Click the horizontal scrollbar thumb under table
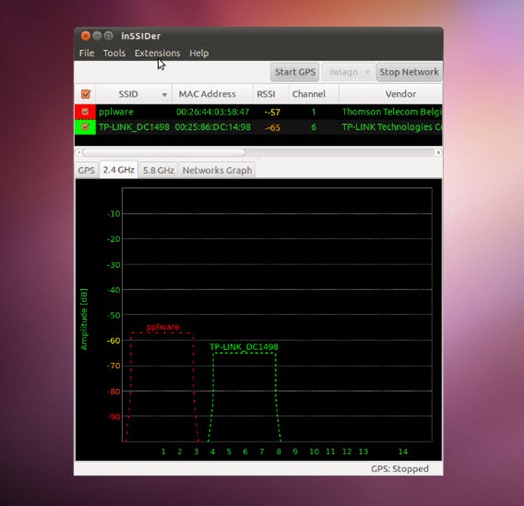524x506 pixels. pos(164,152)
